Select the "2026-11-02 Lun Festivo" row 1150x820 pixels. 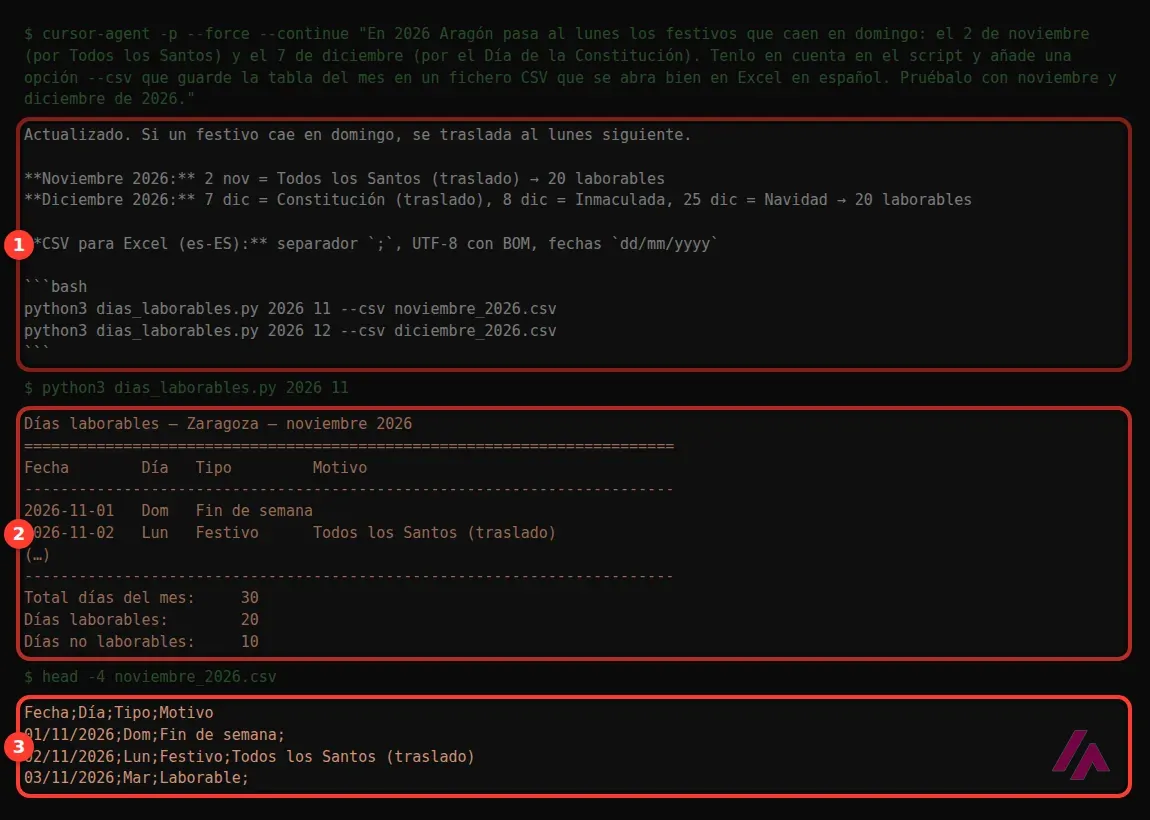290,532
